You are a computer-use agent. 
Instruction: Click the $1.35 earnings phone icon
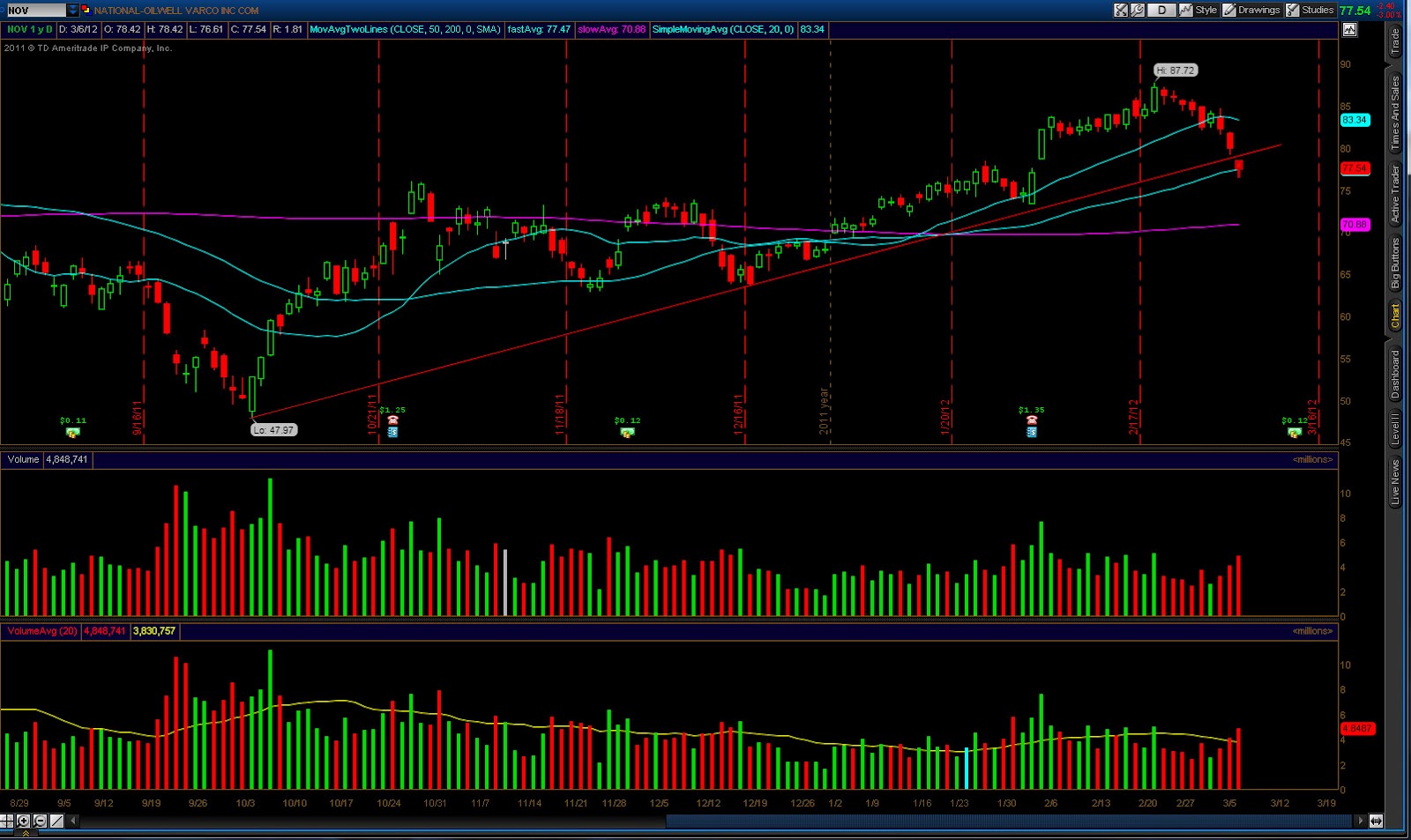tap(1032, 421)
